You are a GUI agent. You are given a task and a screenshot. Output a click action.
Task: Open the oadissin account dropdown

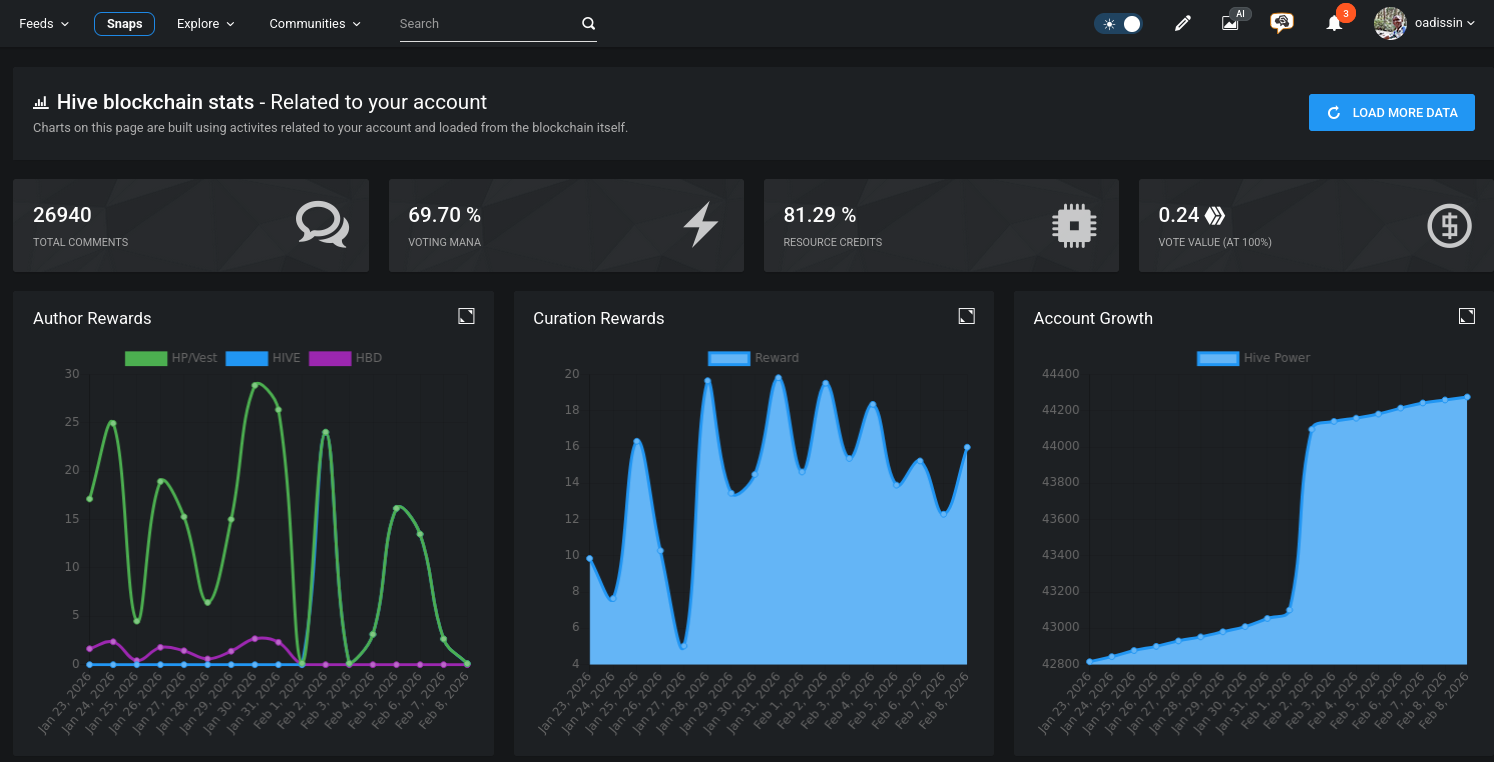[x=1443, y=24]
